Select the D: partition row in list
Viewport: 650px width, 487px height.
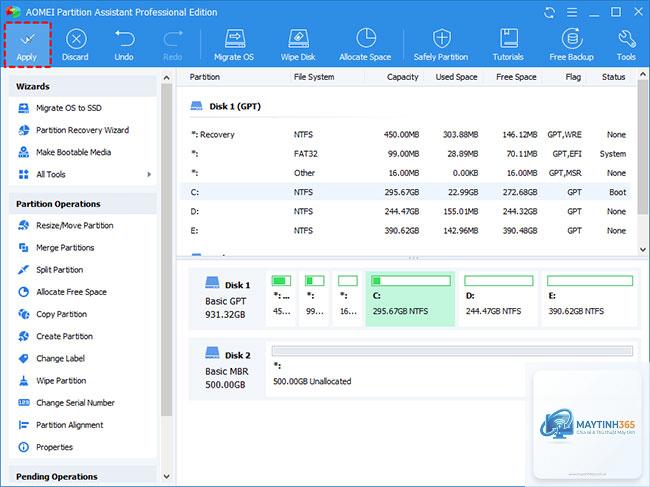[406, 211]
